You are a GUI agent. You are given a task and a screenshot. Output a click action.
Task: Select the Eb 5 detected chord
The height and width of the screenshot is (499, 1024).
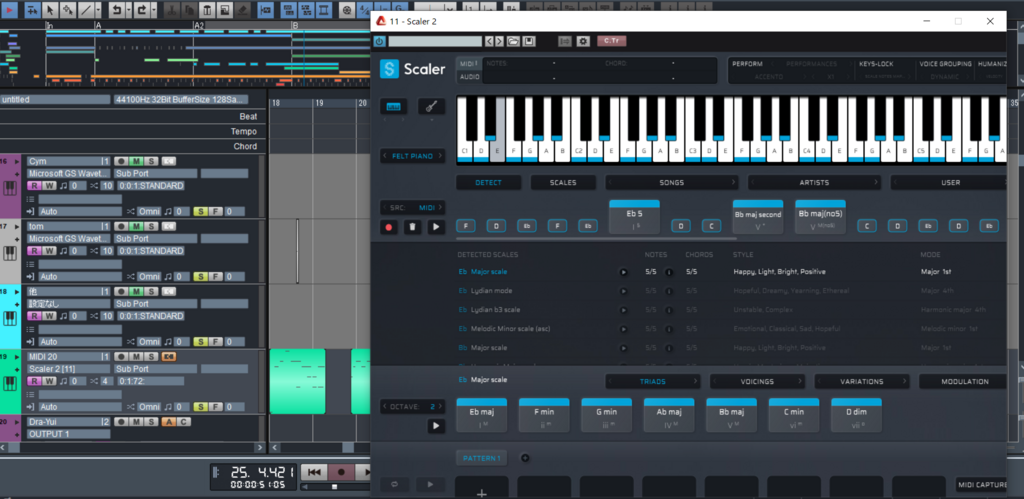(x=634, y=217)
